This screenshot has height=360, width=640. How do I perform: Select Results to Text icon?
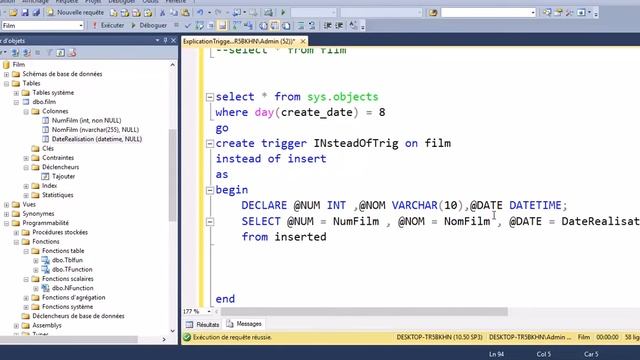(x=263, y=26)
